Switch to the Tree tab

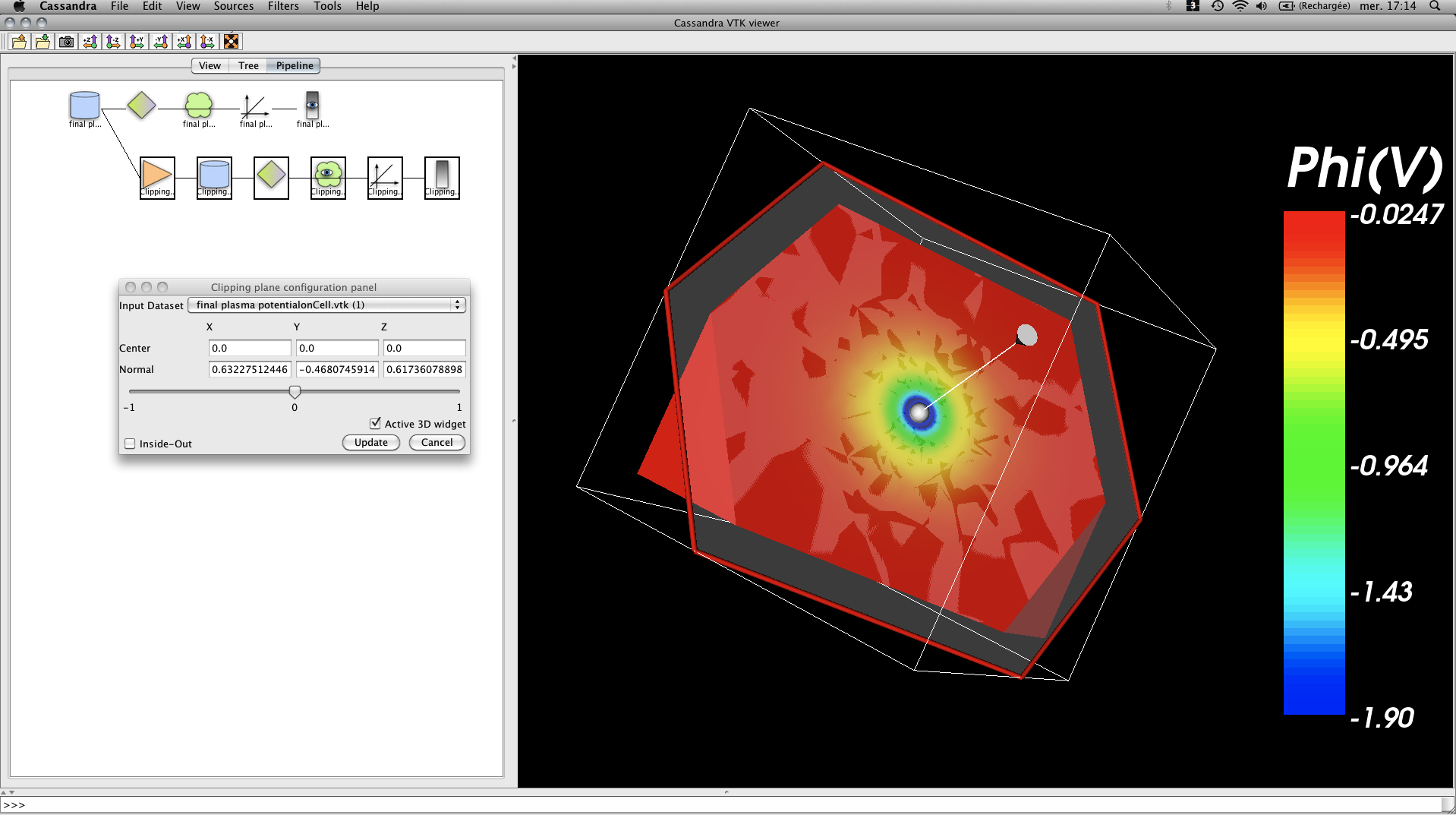248,66
